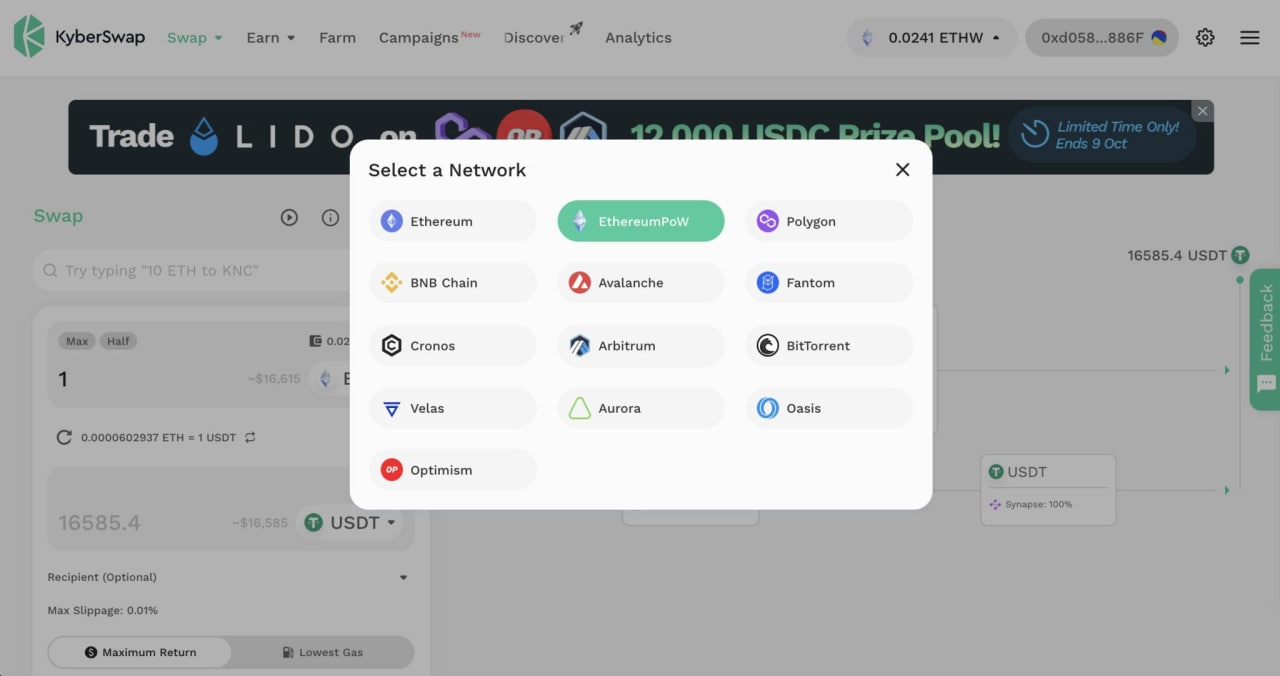The image size is (1280, 676).
Task: Choose the Polygon network
Action: [x=829, y=221]
